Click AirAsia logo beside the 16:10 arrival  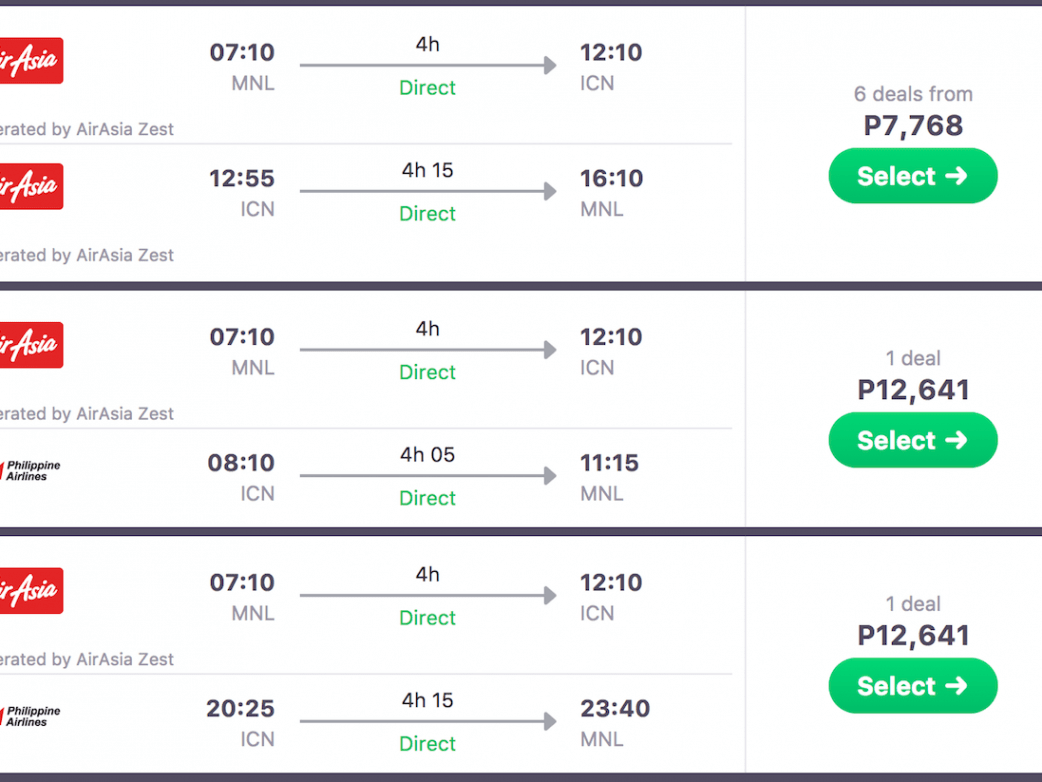(x=30, y=186)
